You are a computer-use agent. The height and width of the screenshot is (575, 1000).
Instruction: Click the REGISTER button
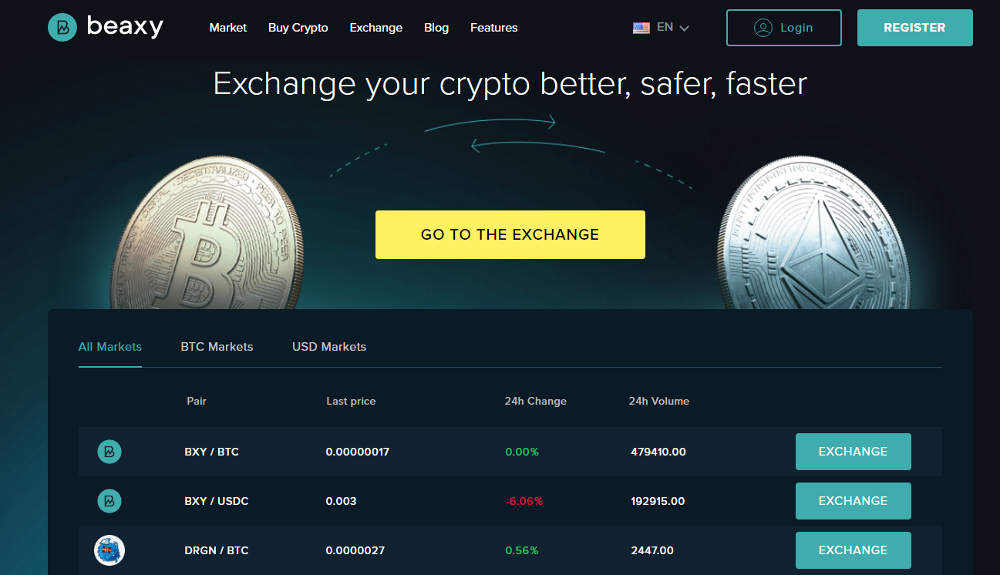tap(915, 27)
